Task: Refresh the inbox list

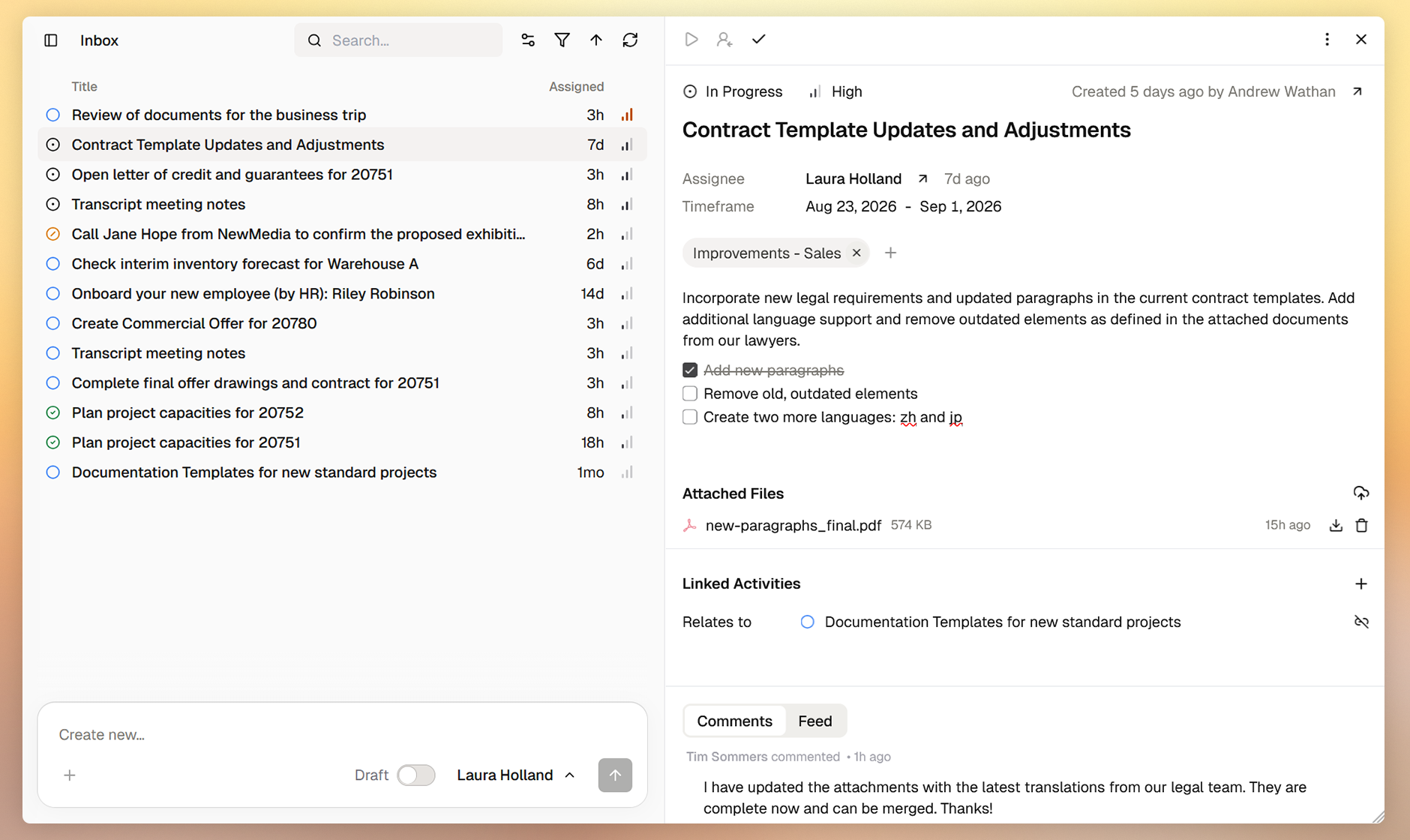Action: 630,40
